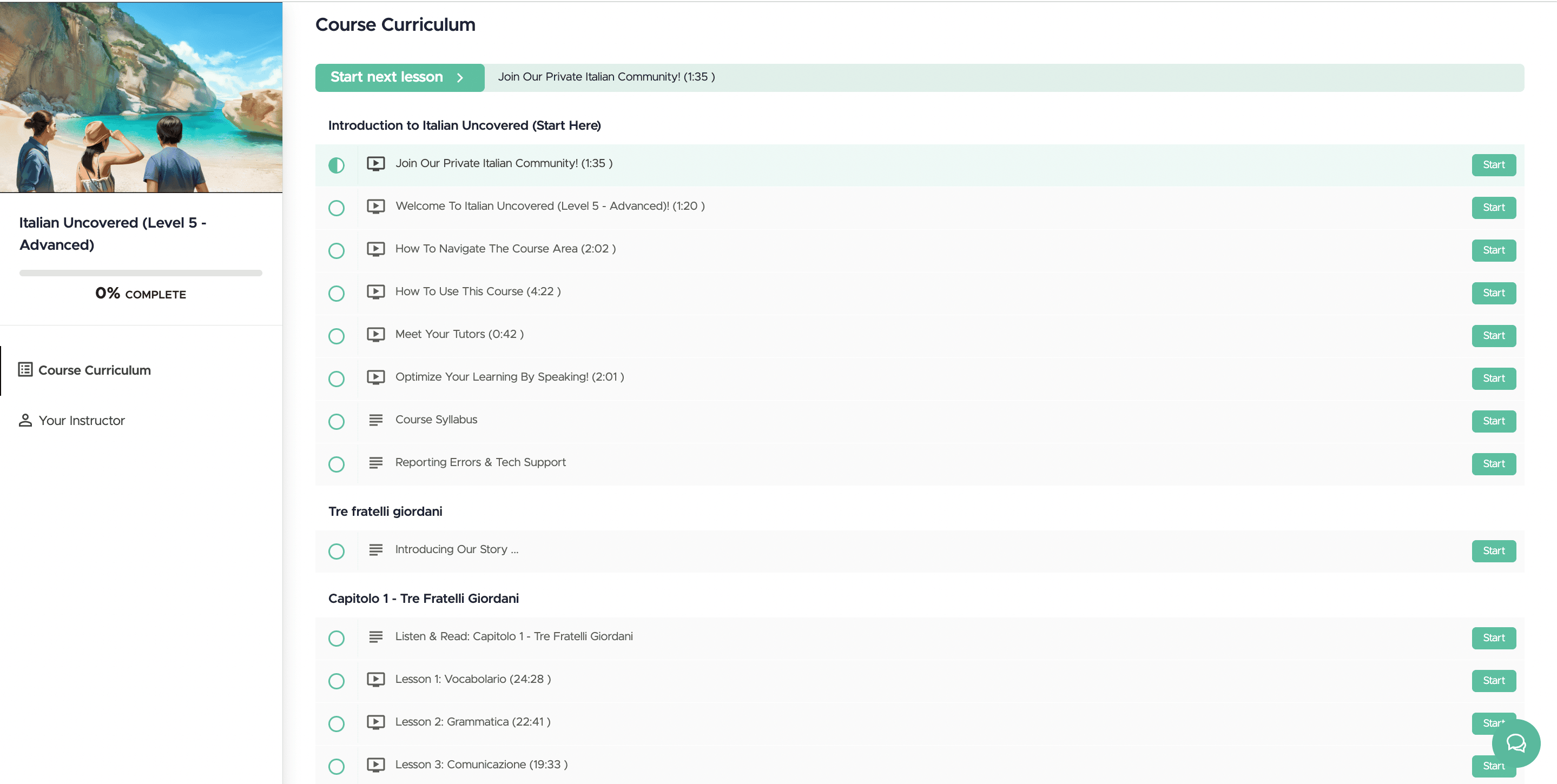Click the half-filled progress circle for Join Our Private Italian Community
Screen dimensions: 1557x784
tap(336, 165)
